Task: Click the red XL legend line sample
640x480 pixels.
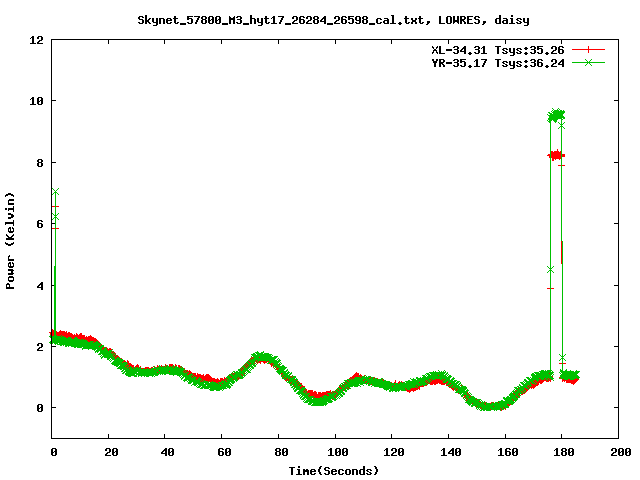Action: point(588,50)
